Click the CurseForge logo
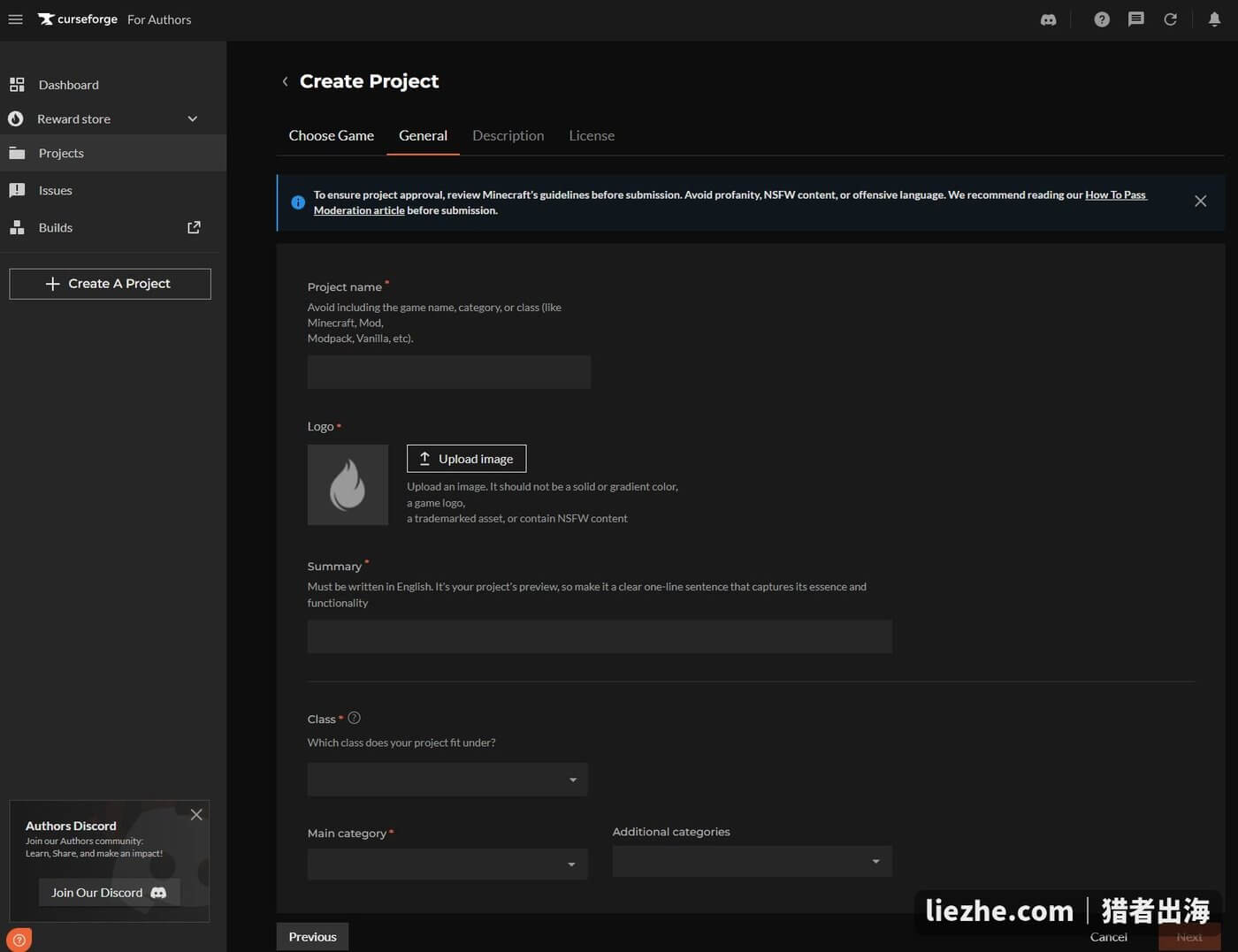The height and width of the screenshot is (952, 1238). tap(78, 19)
